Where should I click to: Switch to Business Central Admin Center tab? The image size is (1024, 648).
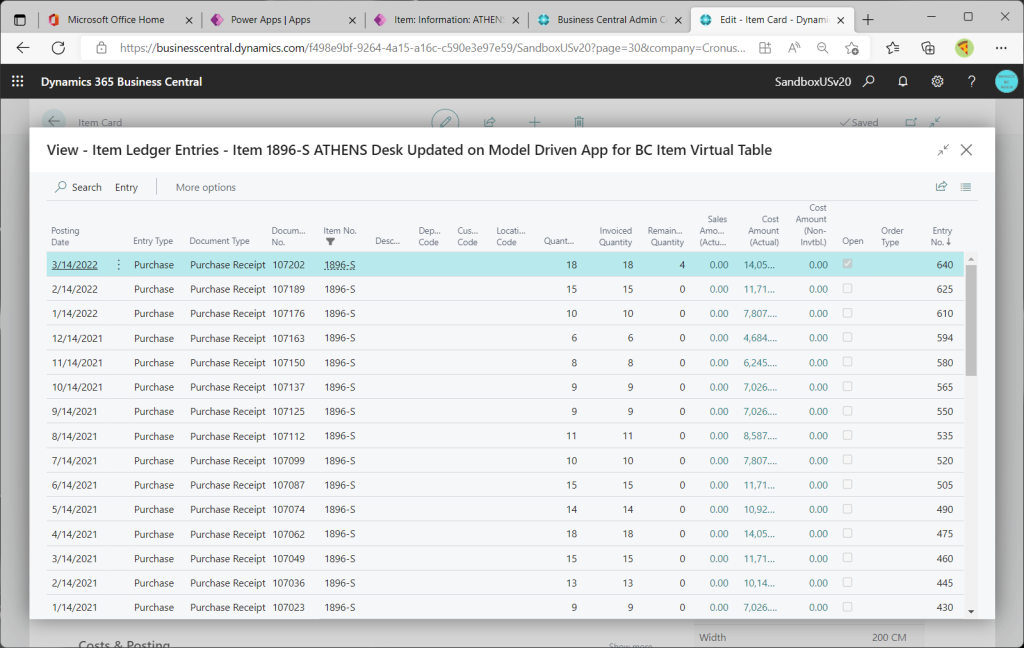611,20
